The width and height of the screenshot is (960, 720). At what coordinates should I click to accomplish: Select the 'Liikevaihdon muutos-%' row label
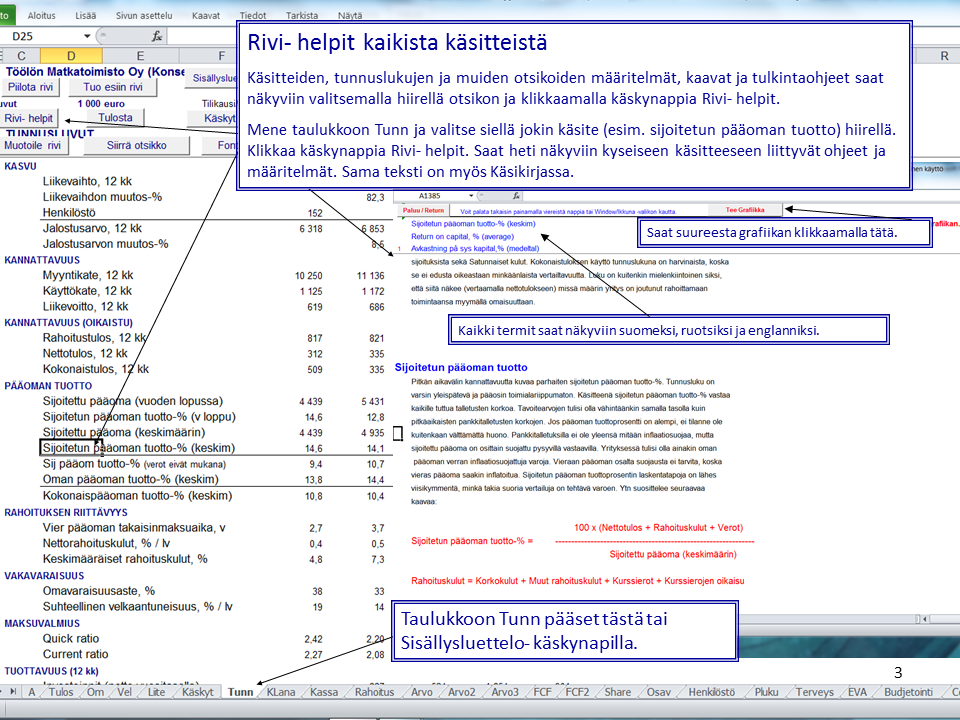[102, 197]
